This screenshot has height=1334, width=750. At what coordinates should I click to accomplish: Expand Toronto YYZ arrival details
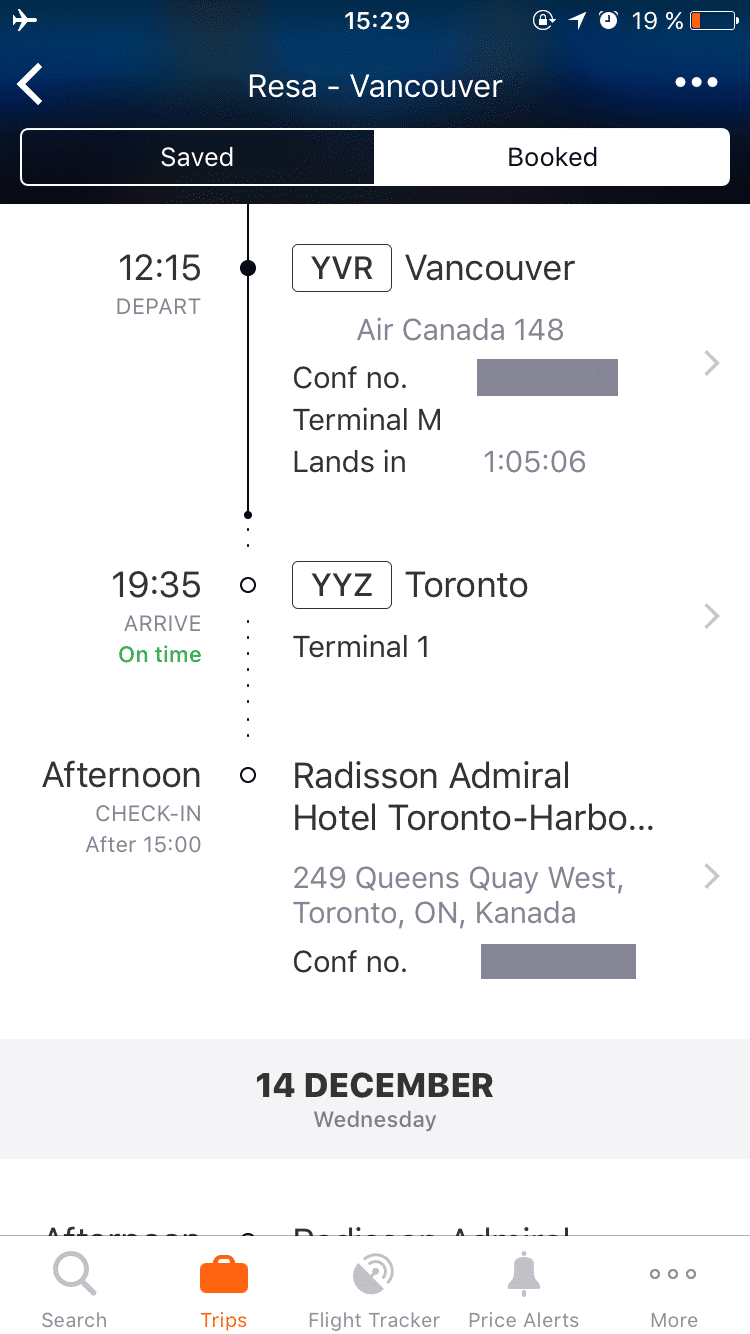[711, 616]
